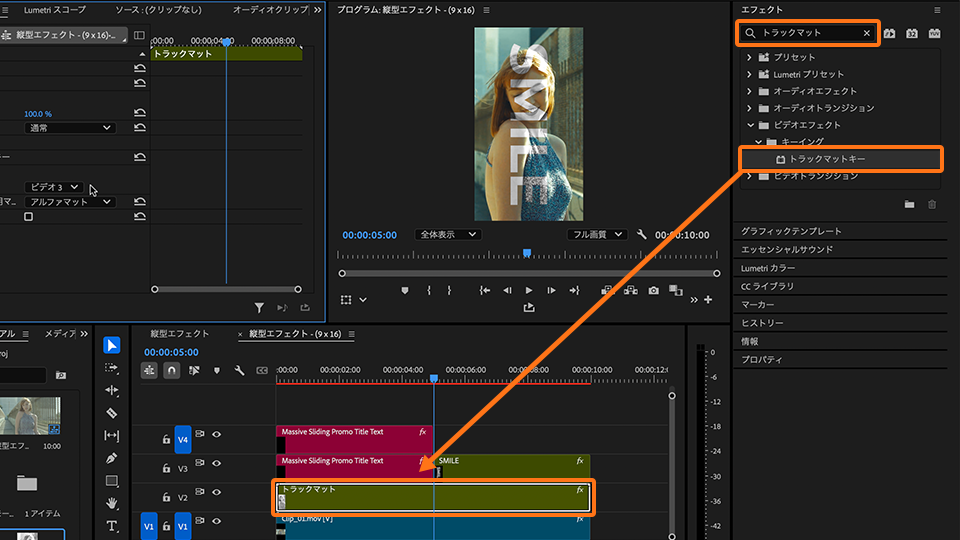Toggle V2 track lock
Image resolution: width=960 pixels, height=540 pixels.
(x=166, y=498)
